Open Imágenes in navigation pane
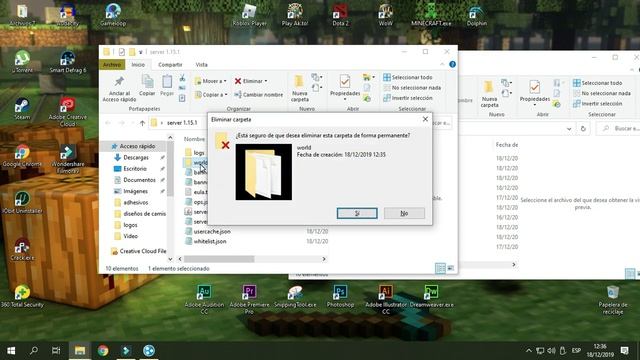This screenshot has width=640, height=360. click(136, 191)
